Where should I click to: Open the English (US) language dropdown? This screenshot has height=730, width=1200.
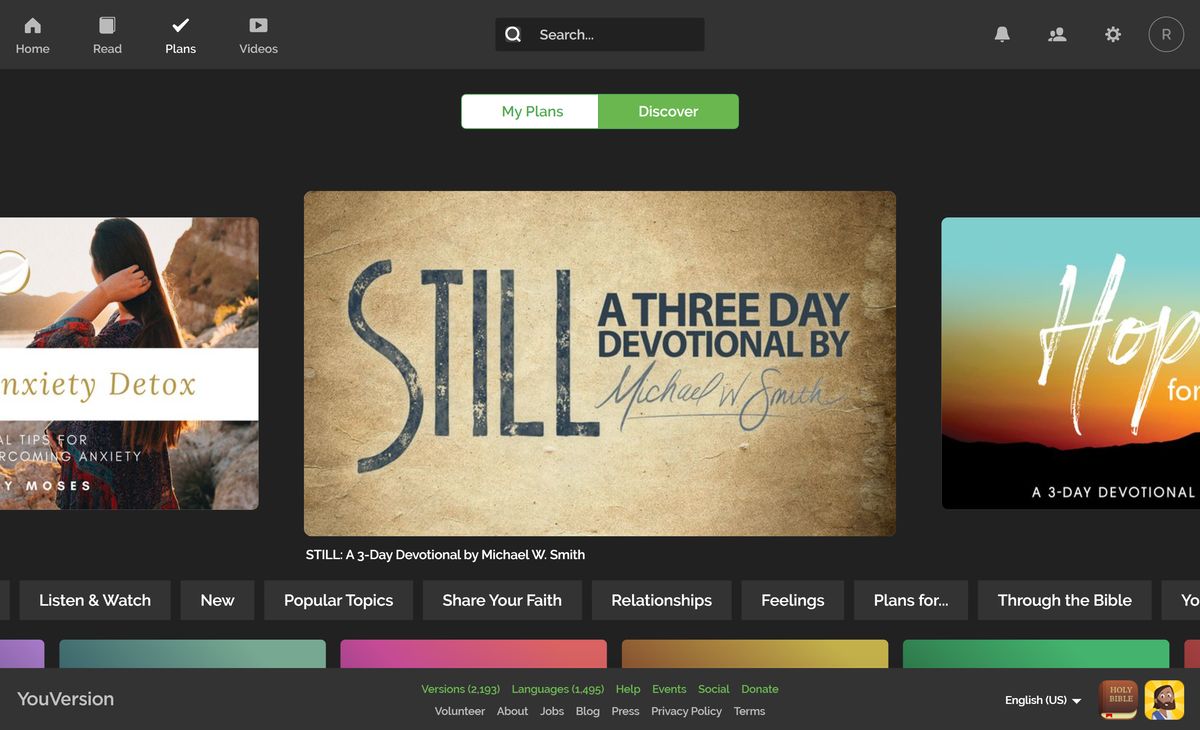pyautogui.click(x=1040, y=700)
